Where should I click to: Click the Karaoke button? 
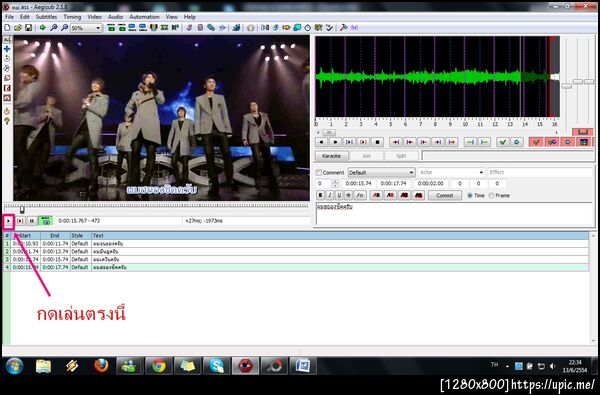[x=331, y=156]
